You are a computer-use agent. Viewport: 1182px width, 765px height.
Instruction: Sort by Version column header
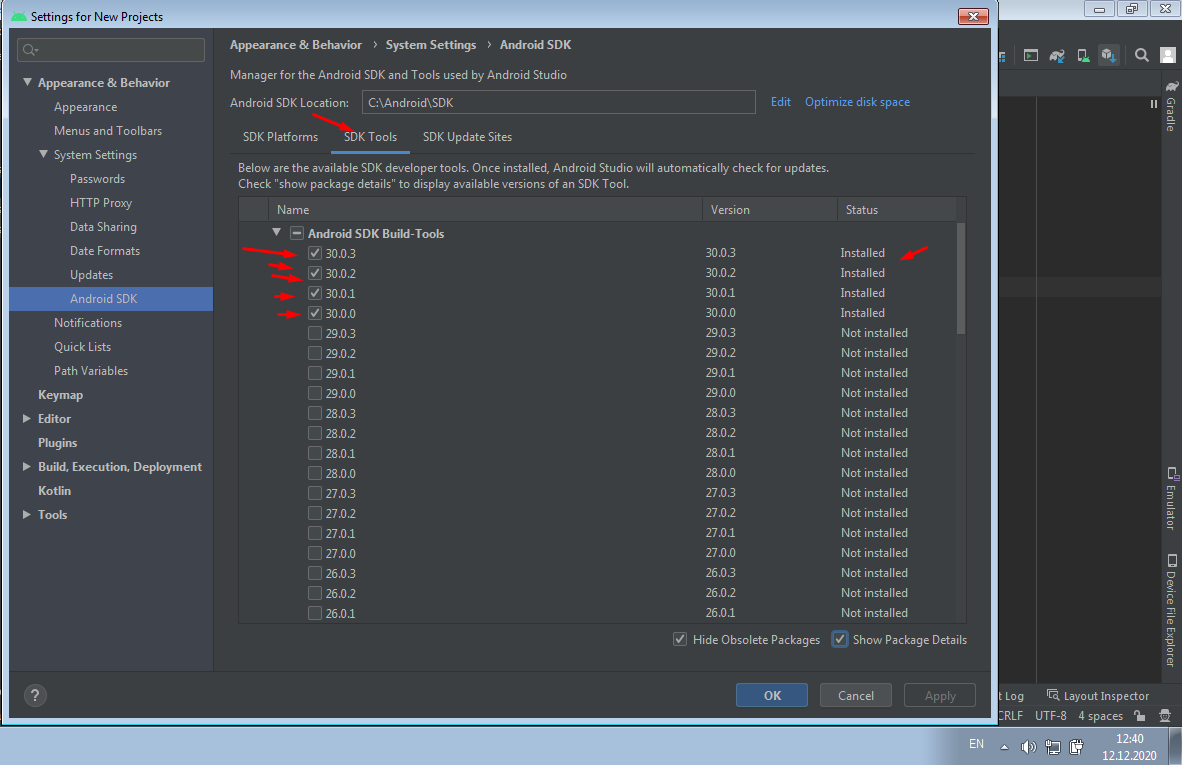tap(770, 210)
